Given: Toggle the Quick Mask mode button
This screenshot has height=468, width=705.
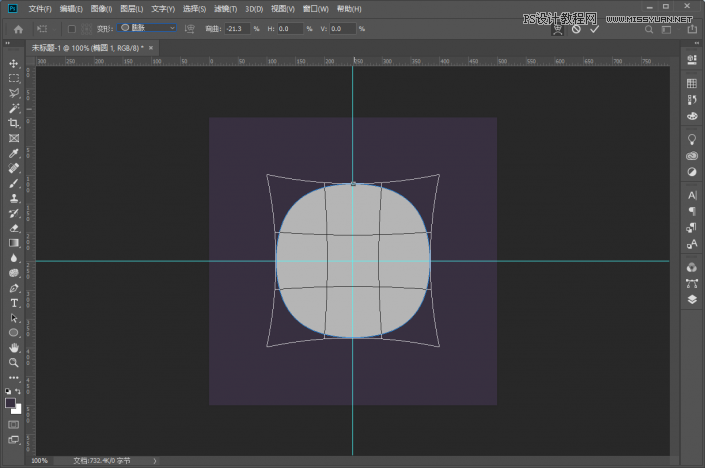Looking at the screenshot, I should pyautogui.click(x=13, y=424).
